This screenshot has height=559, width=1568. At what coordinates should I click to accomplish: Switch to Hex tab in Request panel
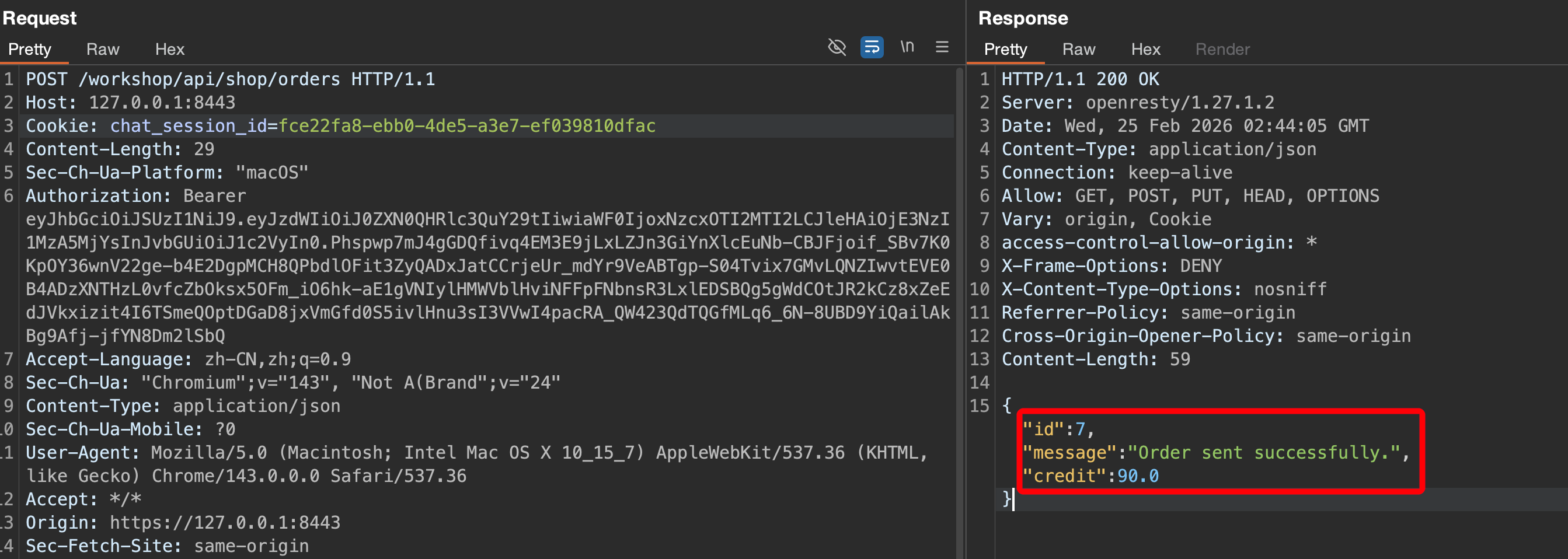(x=169, y=49)
